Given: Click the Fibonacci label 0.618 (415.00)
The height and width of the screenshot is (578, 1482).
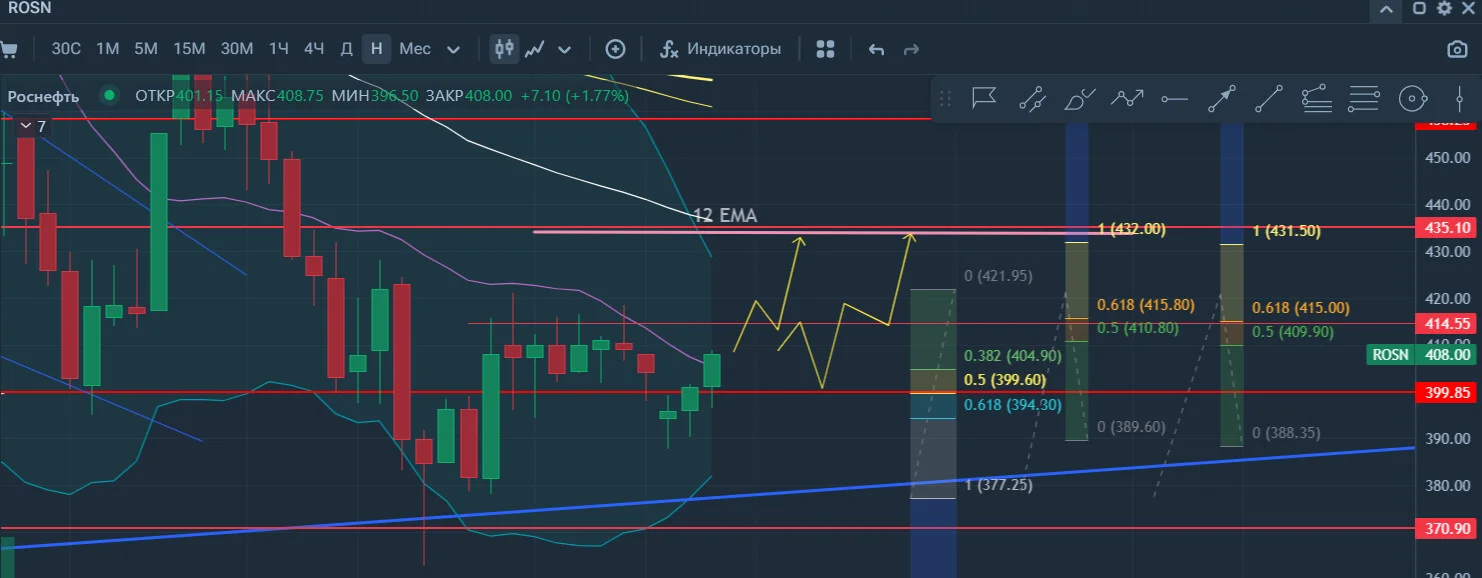Looking at the screenshot, I should point(1300,308).
